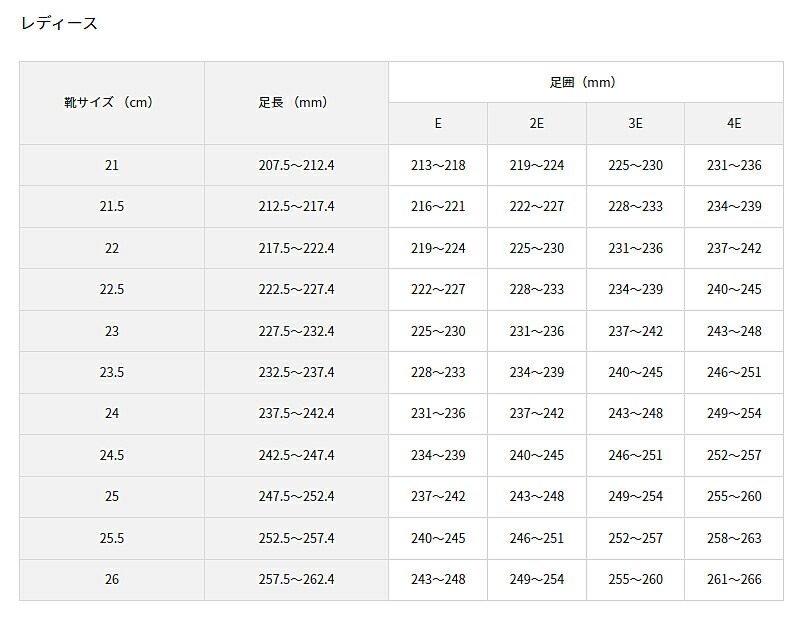800x632 pixels.
Task: Click the 2E value for size 23.5
Action: pyautogui.click(x=537, y=372)
